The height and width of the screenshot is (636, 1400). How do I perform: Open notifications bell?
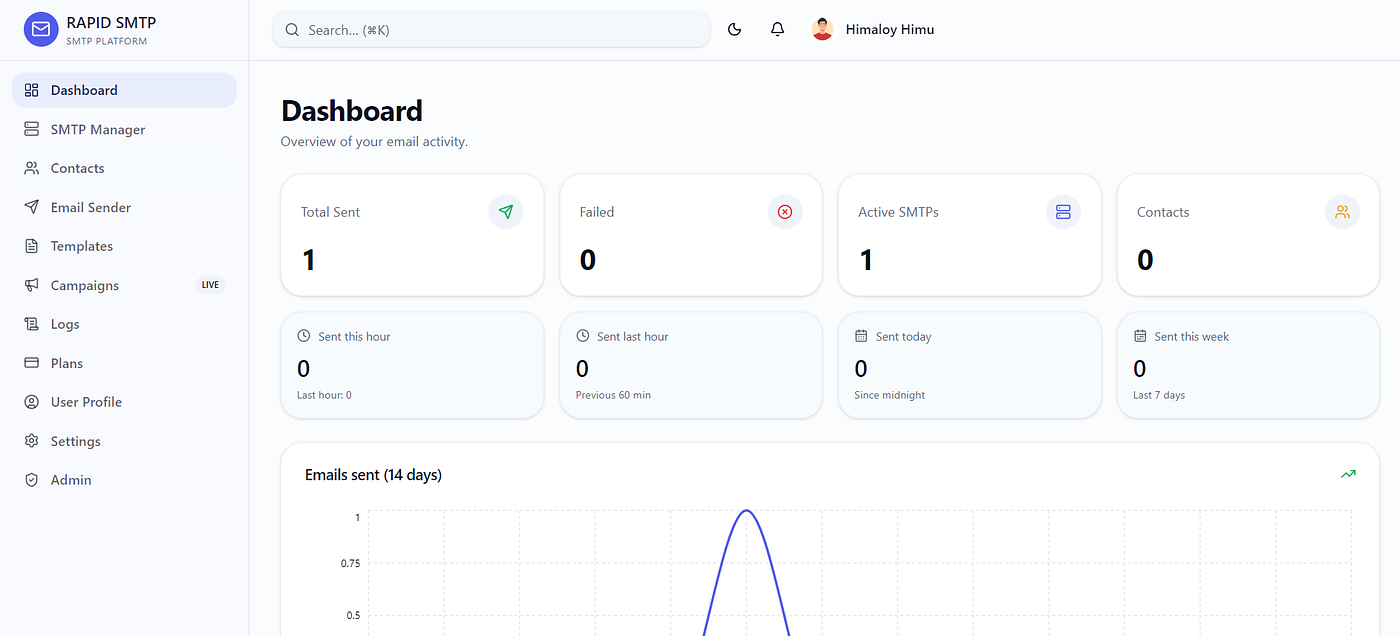[x=777, y=30]
